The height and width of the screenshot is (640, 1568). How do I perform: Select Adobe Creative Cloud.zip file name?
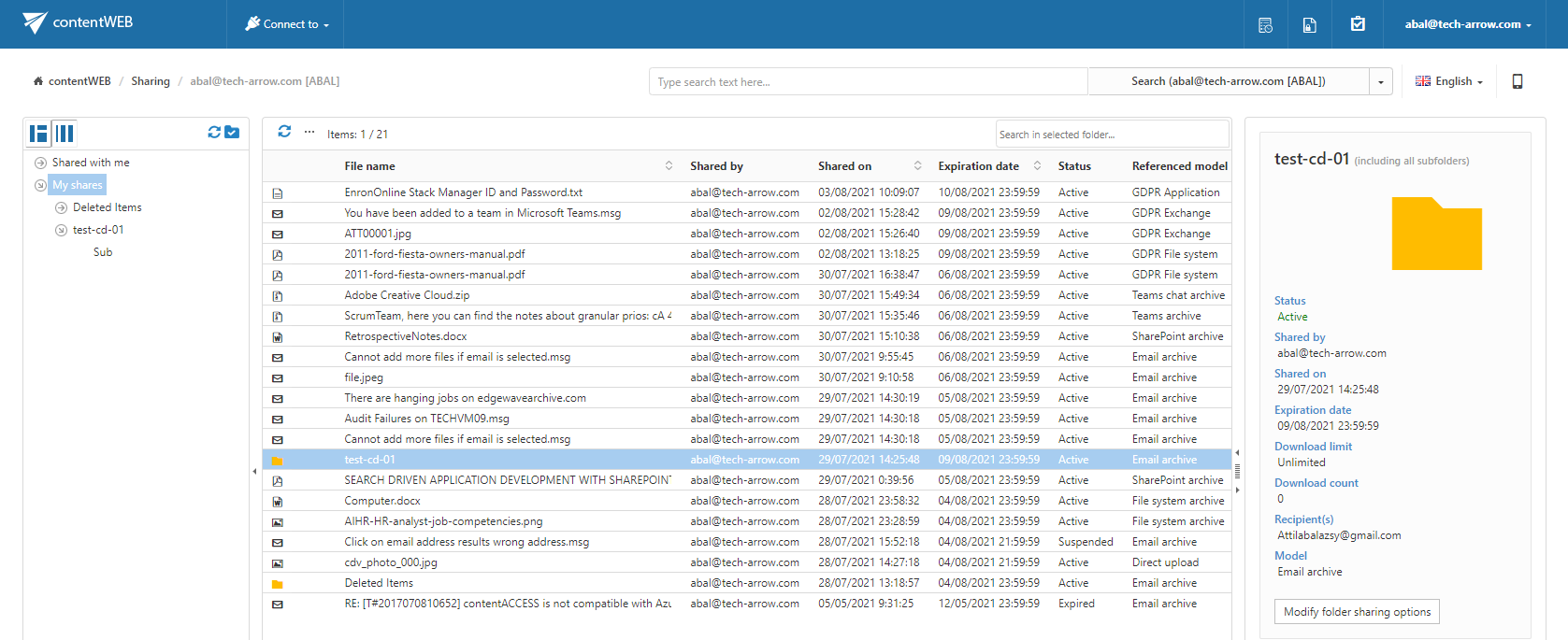click(x=407, y=295)
